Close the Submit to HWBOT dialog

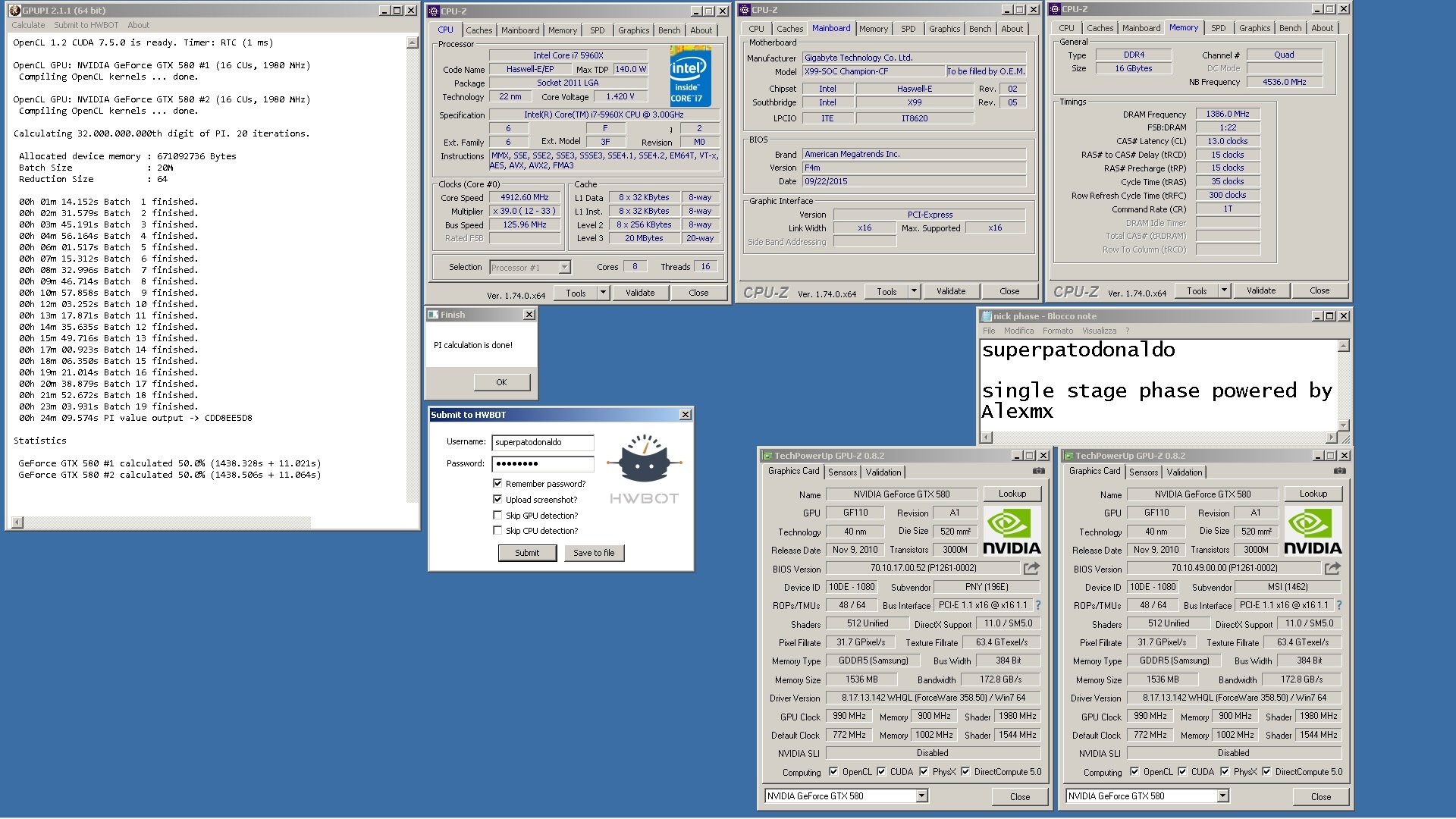pos(686,415)
